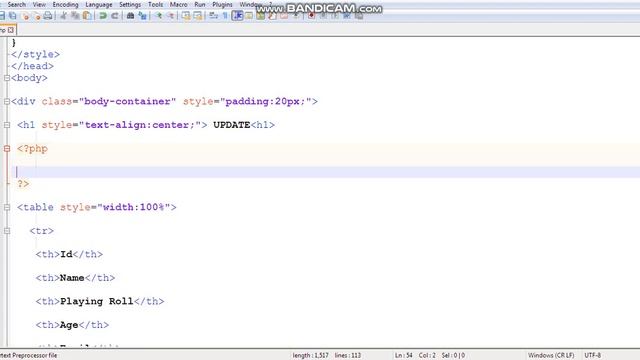Collapse the tr tag fold marker

[7, 231]
